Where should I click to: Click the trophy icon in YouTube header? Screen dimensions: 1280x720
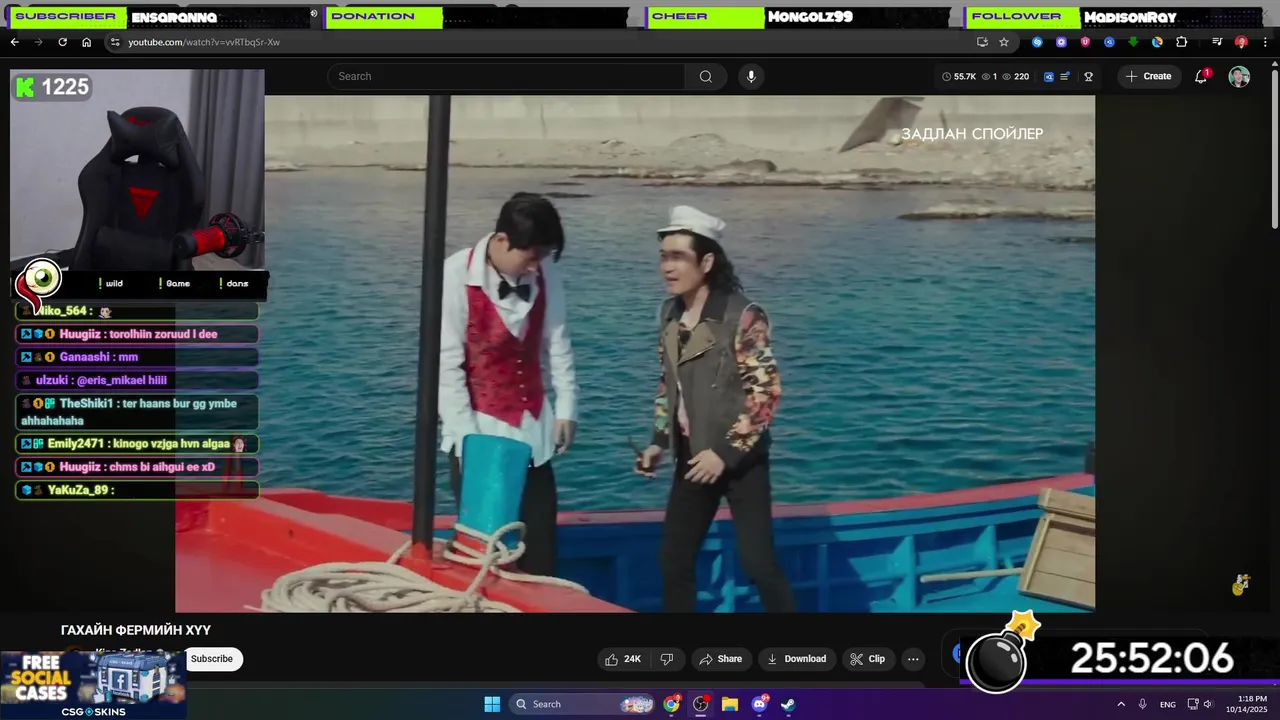pos(1089,76)
